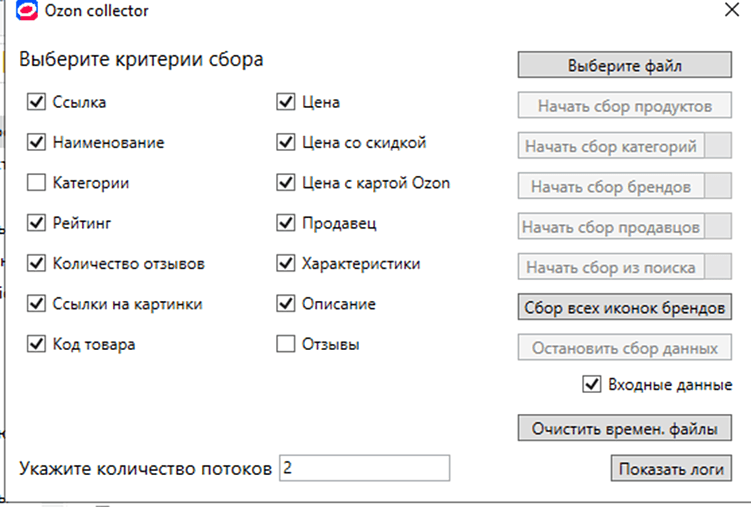Viewport: 751px width, 507px height.
Task: Toggle the Характеристики checkbox
Action: 285,264
